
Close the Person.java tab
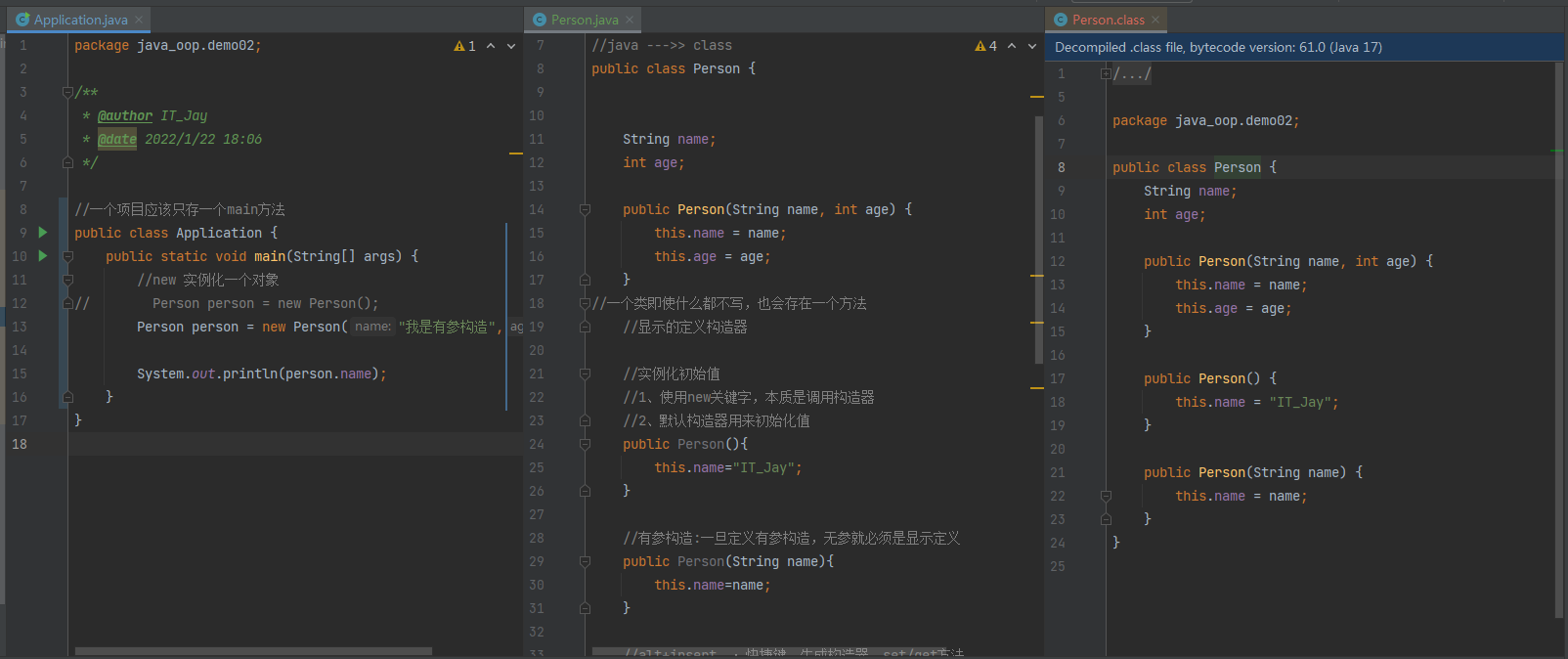point(630,20)
